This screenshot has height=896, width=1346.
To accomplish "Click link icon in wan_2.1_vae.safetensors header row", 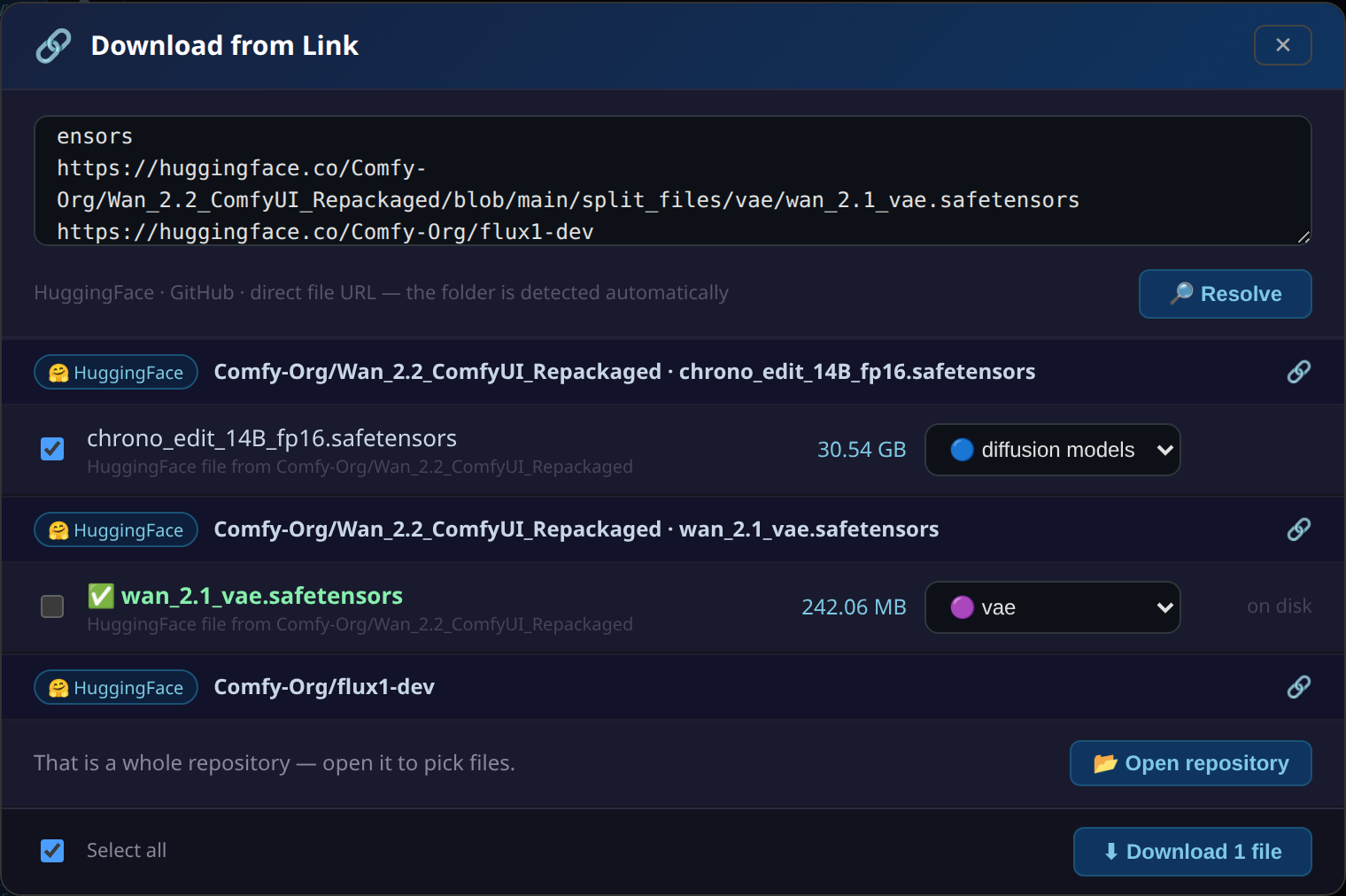I will (1298, 529).
